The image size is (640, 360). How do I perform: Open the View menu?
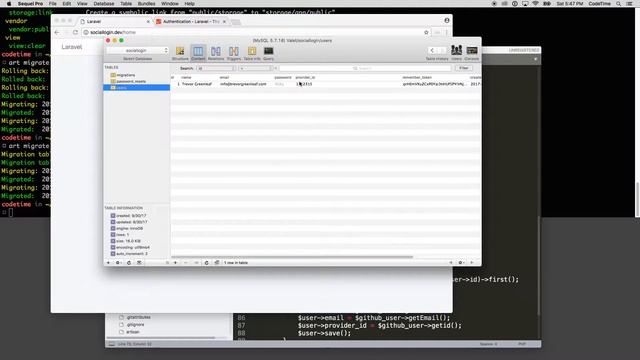(82, 4)
